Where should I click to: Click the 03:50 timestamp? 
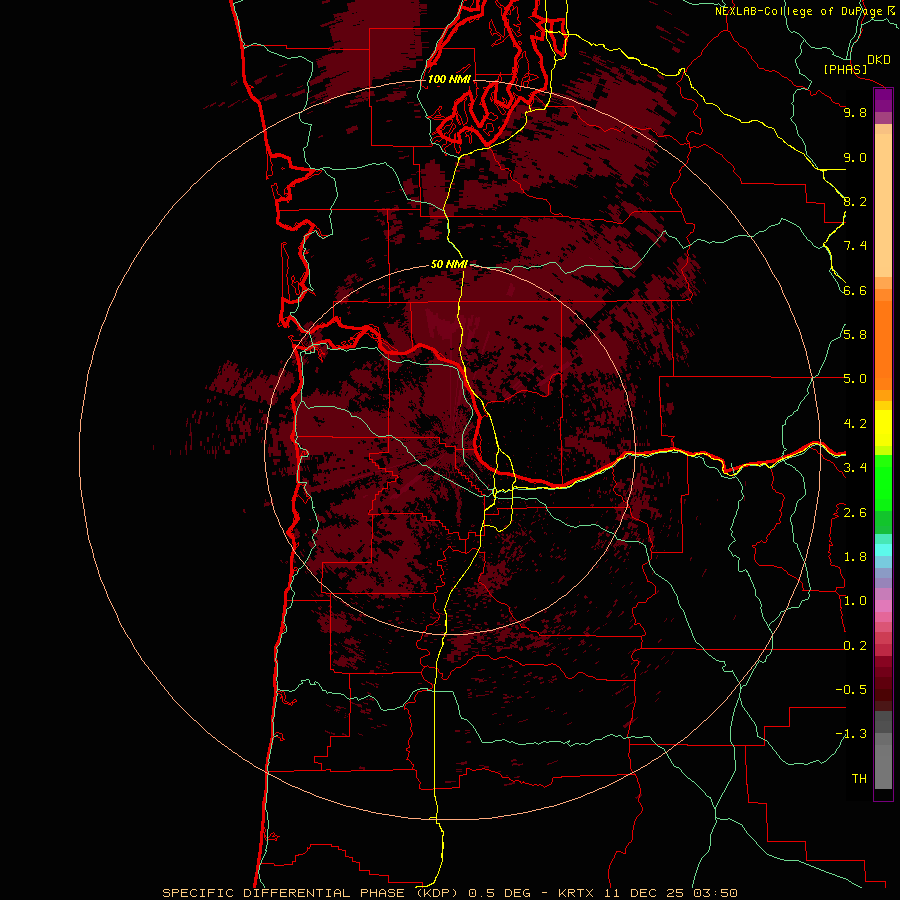[x=714, y=893]
